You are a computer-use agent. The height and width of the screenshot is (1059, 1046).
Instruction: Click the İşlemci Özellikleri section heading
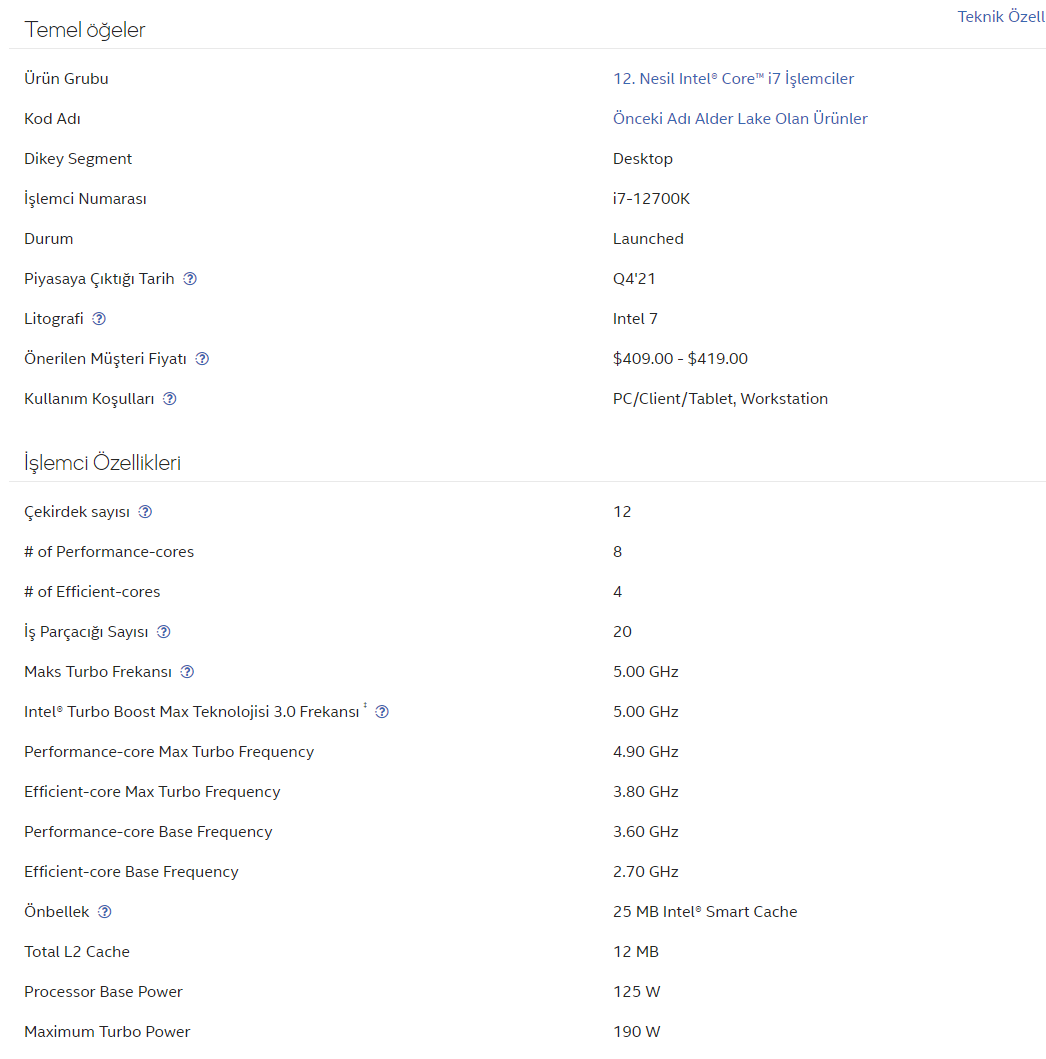click(x=102, y=463)
